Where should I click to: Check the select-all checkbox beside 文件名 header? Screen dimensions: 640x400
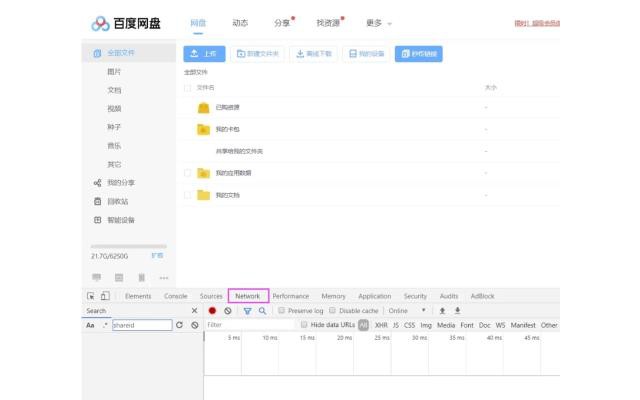point(187,88)
